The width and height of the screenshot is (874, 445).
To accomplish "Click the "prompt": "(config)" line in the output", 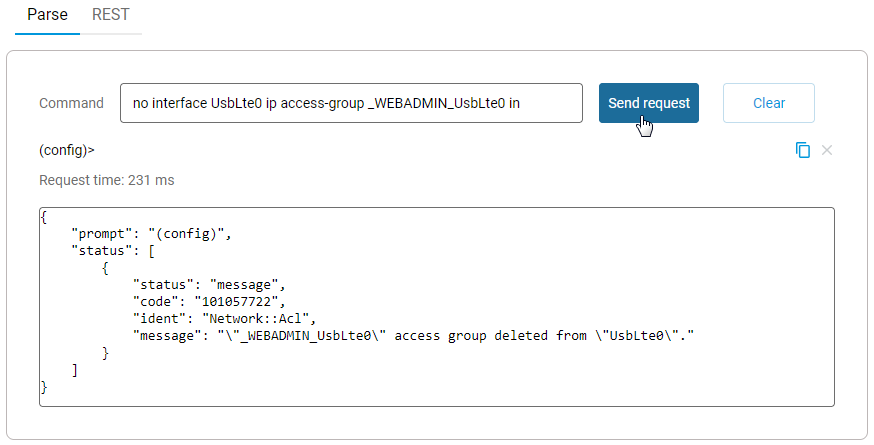I will coord(152,233).
